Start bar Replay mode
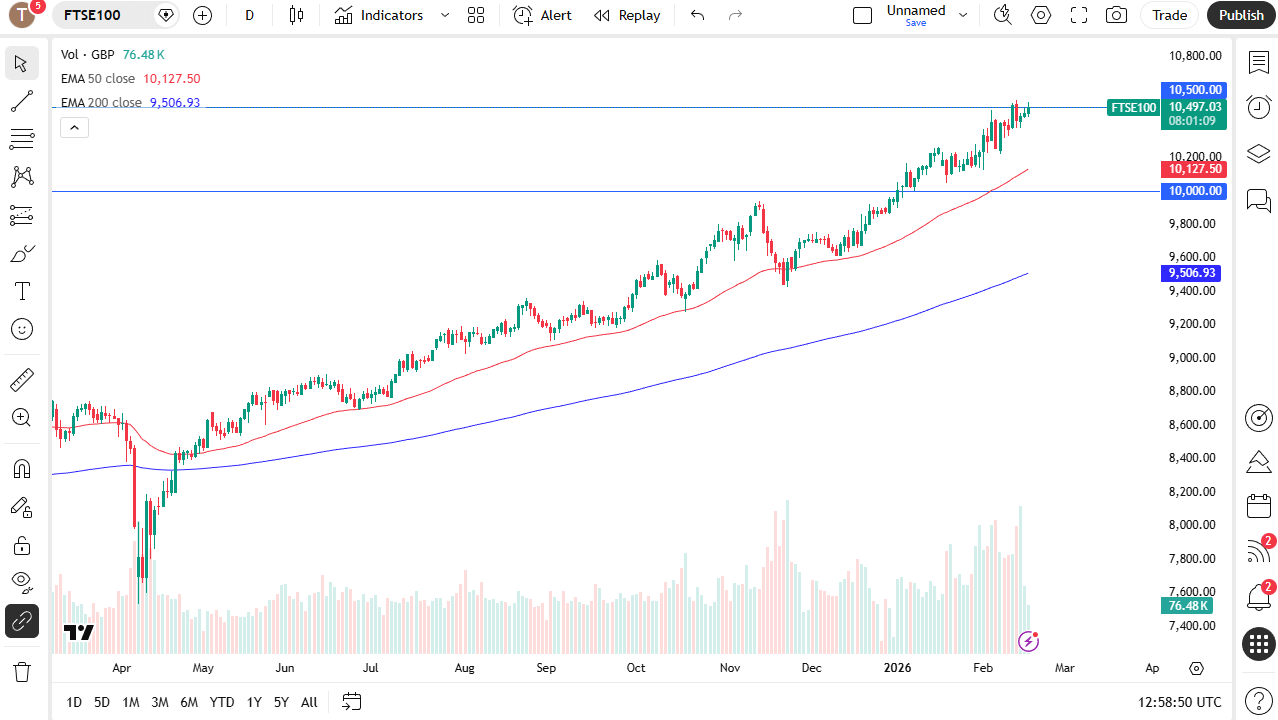 (x=627, y=15)
